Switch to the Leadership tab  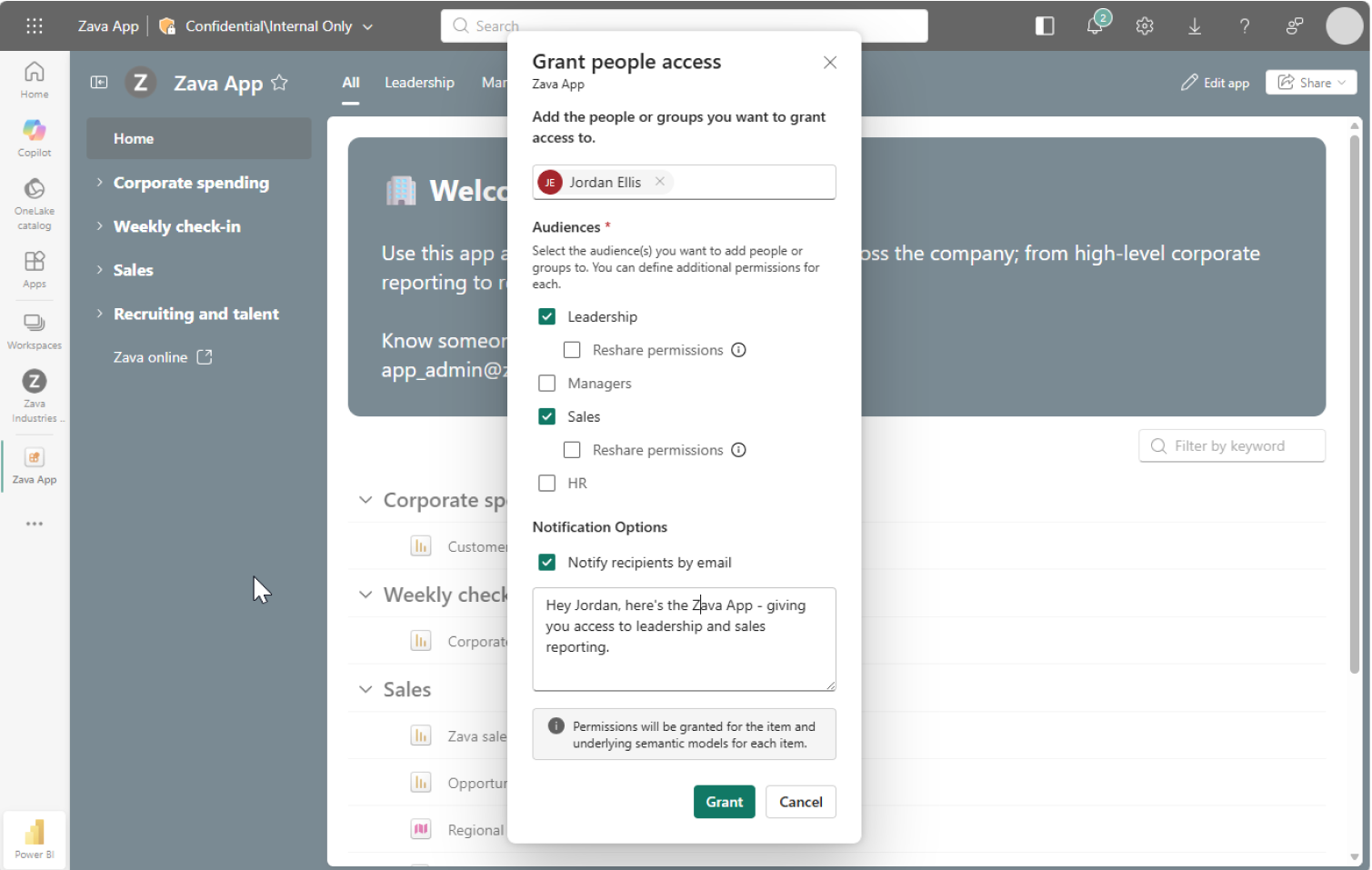419,83
